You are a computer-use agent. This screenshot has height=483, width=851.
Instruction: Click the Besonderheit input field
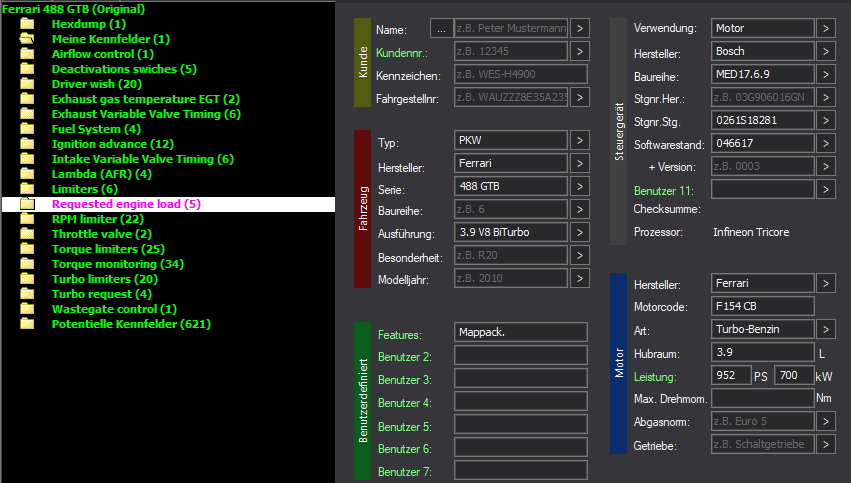click(511, 255)
